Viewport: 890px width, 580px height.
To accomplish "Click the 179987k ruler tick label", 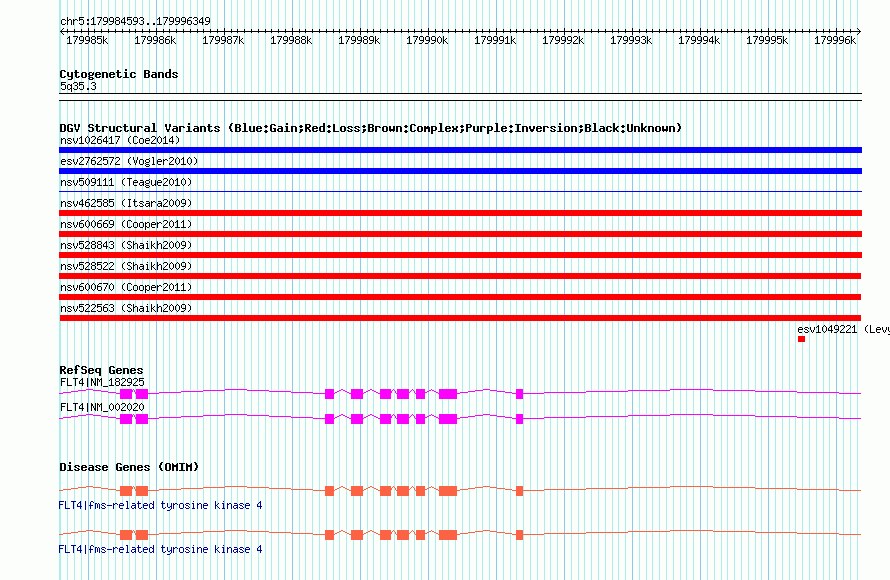I will click(223, 40).
